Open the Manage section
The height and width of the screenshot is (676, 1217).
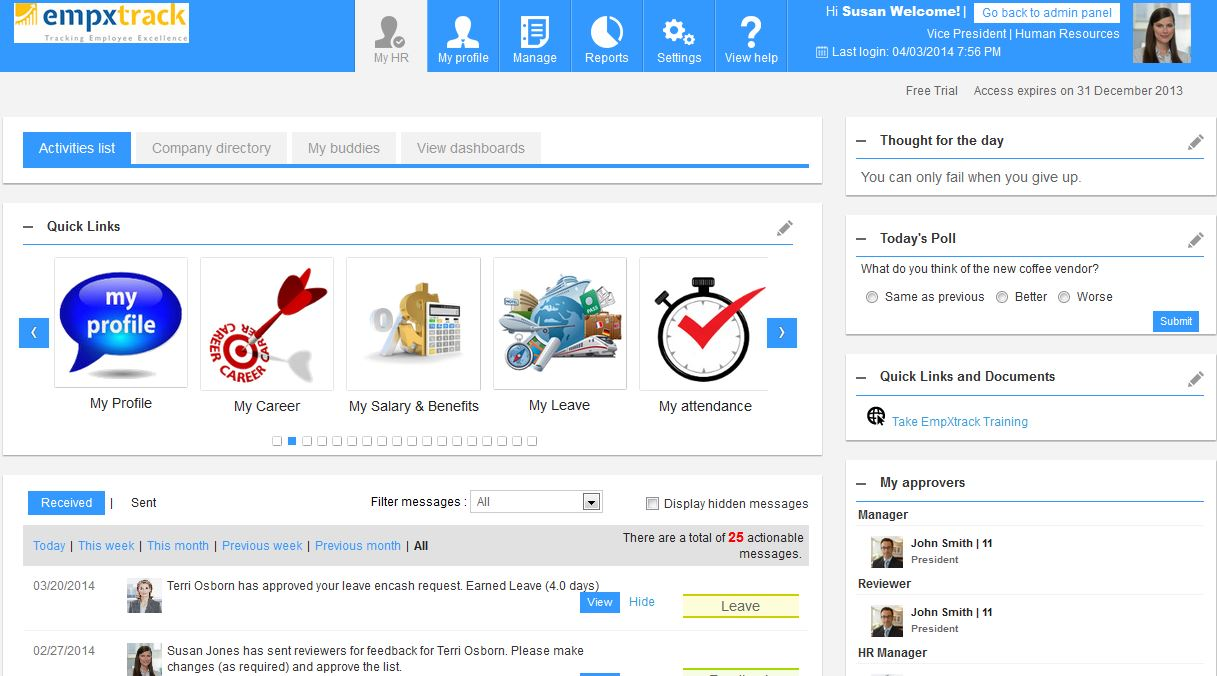click(x=534, y=35)
